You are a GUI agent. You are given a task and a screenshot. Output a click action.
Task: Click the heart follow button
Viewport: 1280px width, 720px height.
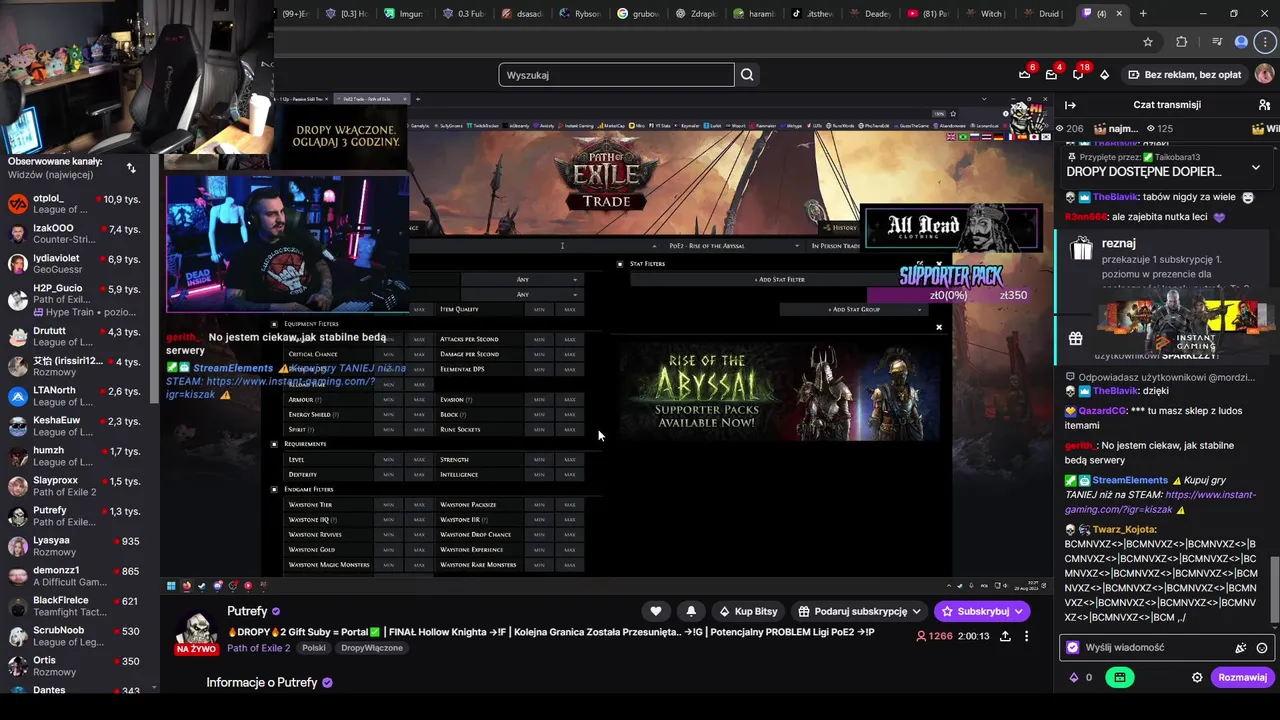point(656,611)
